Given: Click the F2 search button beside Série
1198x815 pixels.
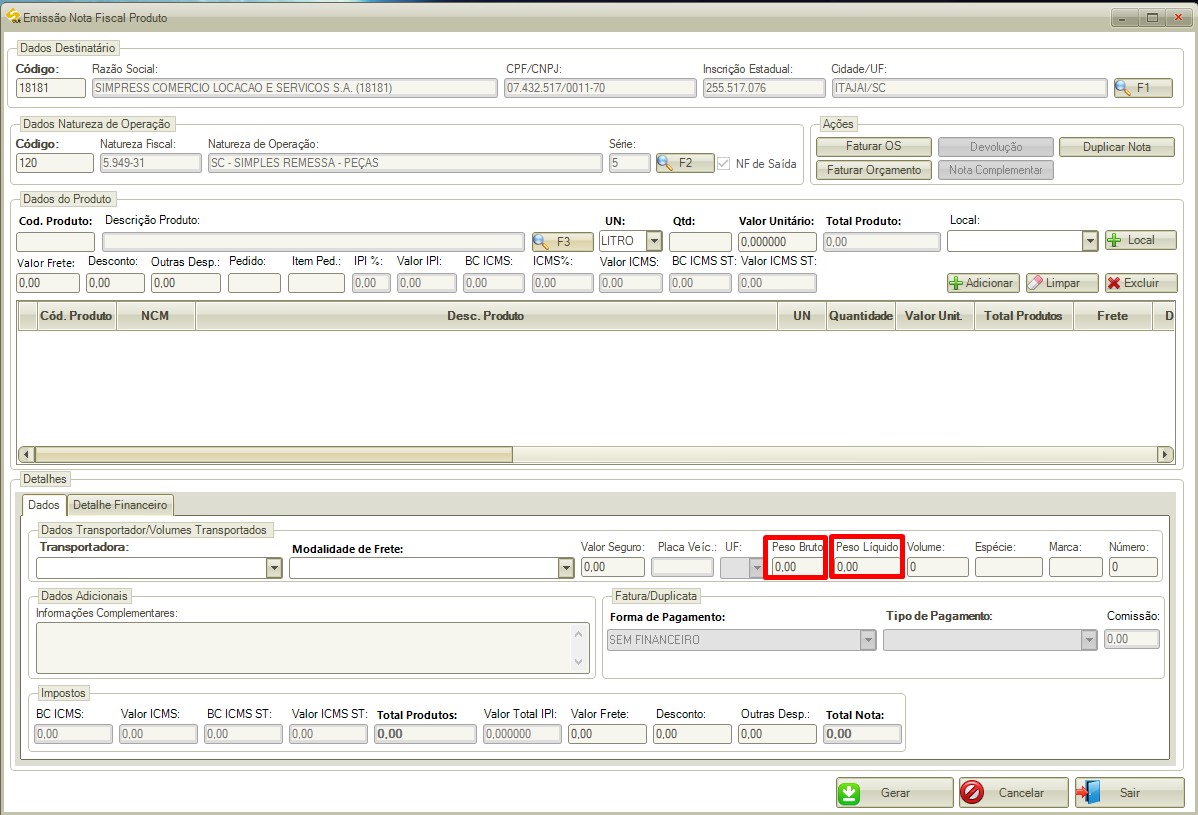Looking at the screenshot, I should (x=684, y=163).
